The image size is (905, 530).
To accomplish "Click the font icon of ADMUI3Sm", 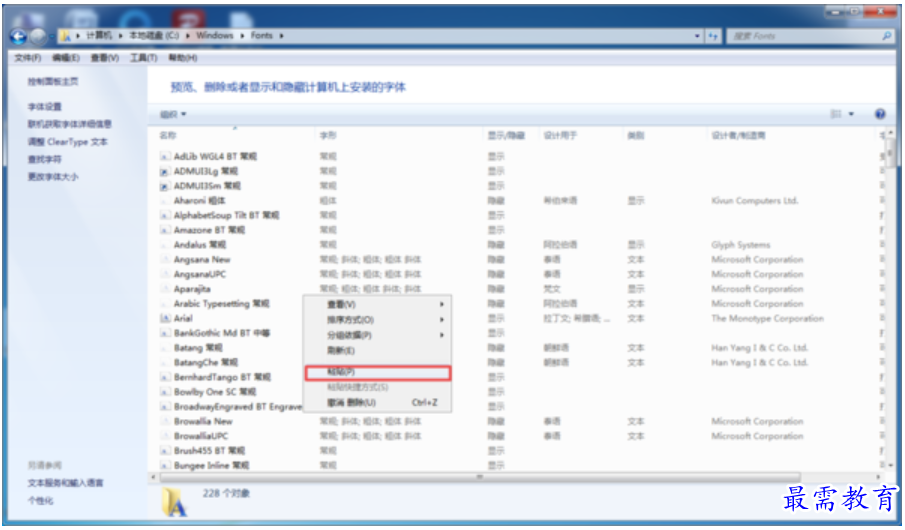I will point(164,186).
